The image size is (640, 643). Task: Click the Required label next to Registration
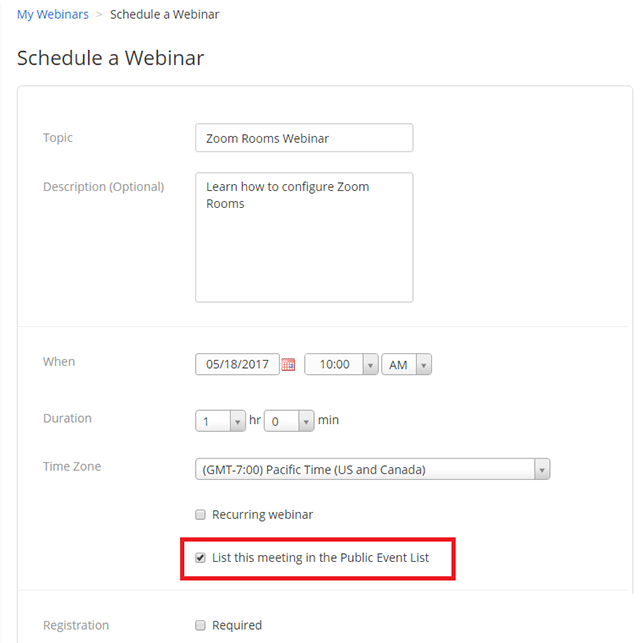coord(237,625)
